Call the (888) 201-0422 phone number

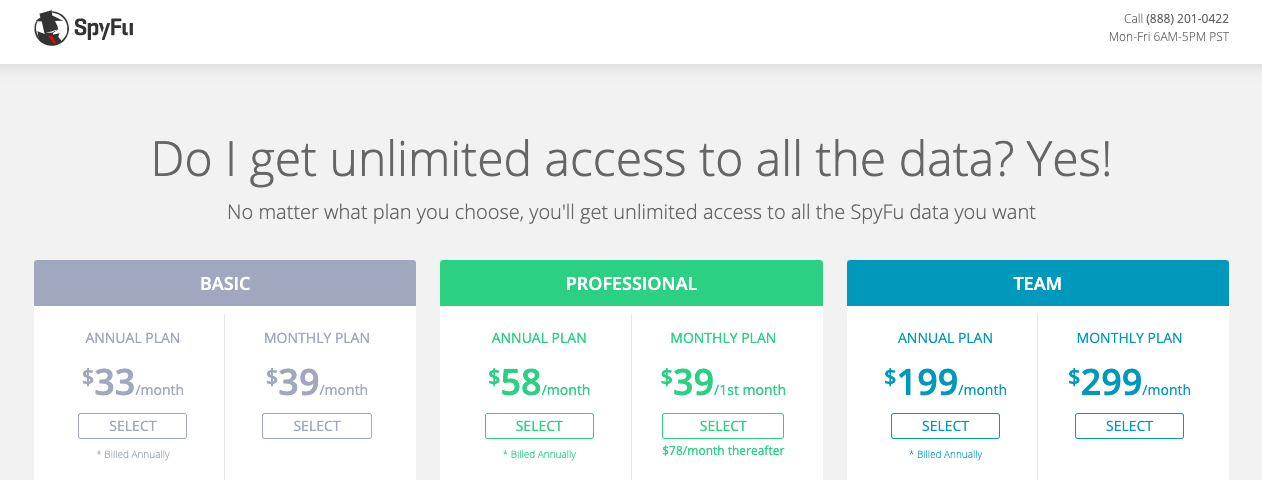pos(1187,19)
